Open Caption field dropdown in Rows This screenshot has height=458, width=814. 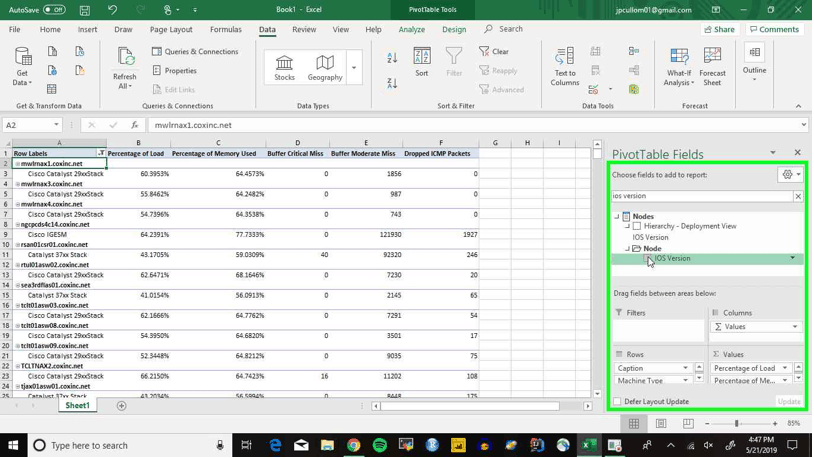[685, 368]
